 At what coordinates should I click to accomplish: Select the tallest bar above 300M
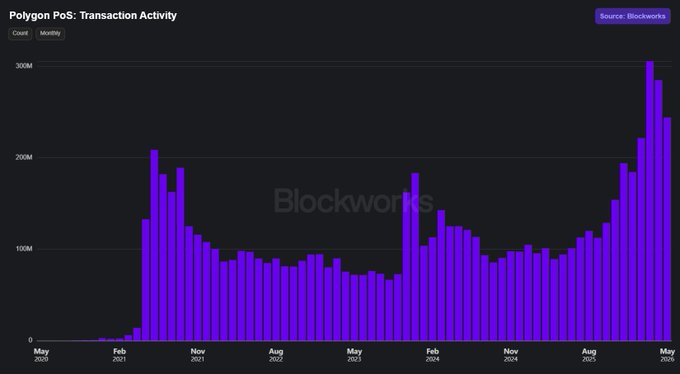click(x=650, y=200)
